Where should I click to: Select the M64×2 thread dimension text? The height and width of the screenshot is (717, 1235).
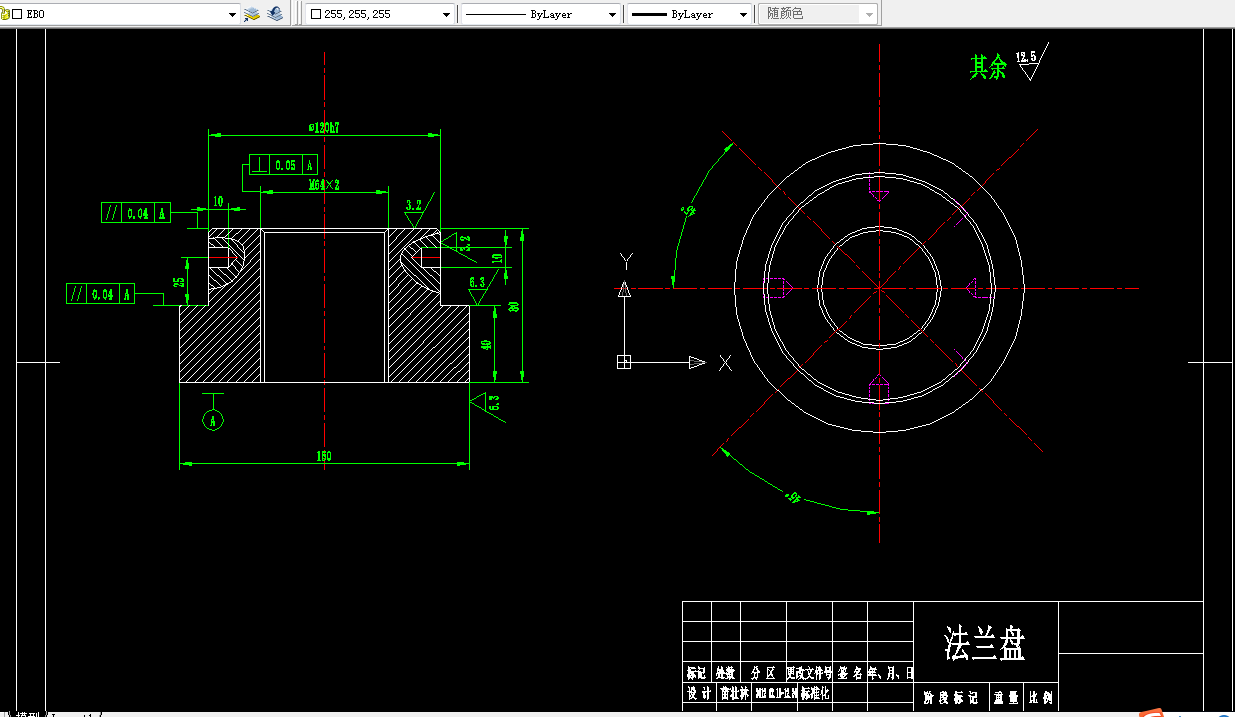point(324,185)
